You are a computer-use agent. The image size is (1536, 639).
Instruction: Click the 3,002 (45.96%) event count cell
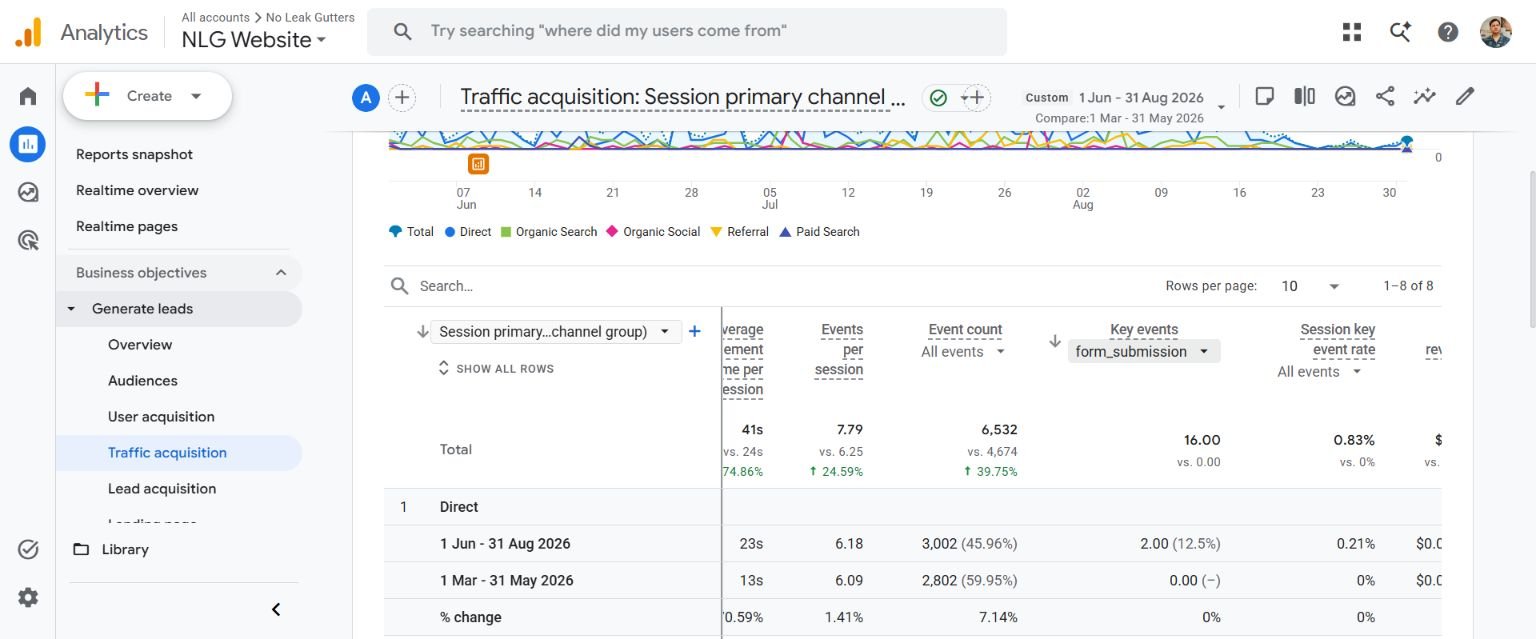969,544
